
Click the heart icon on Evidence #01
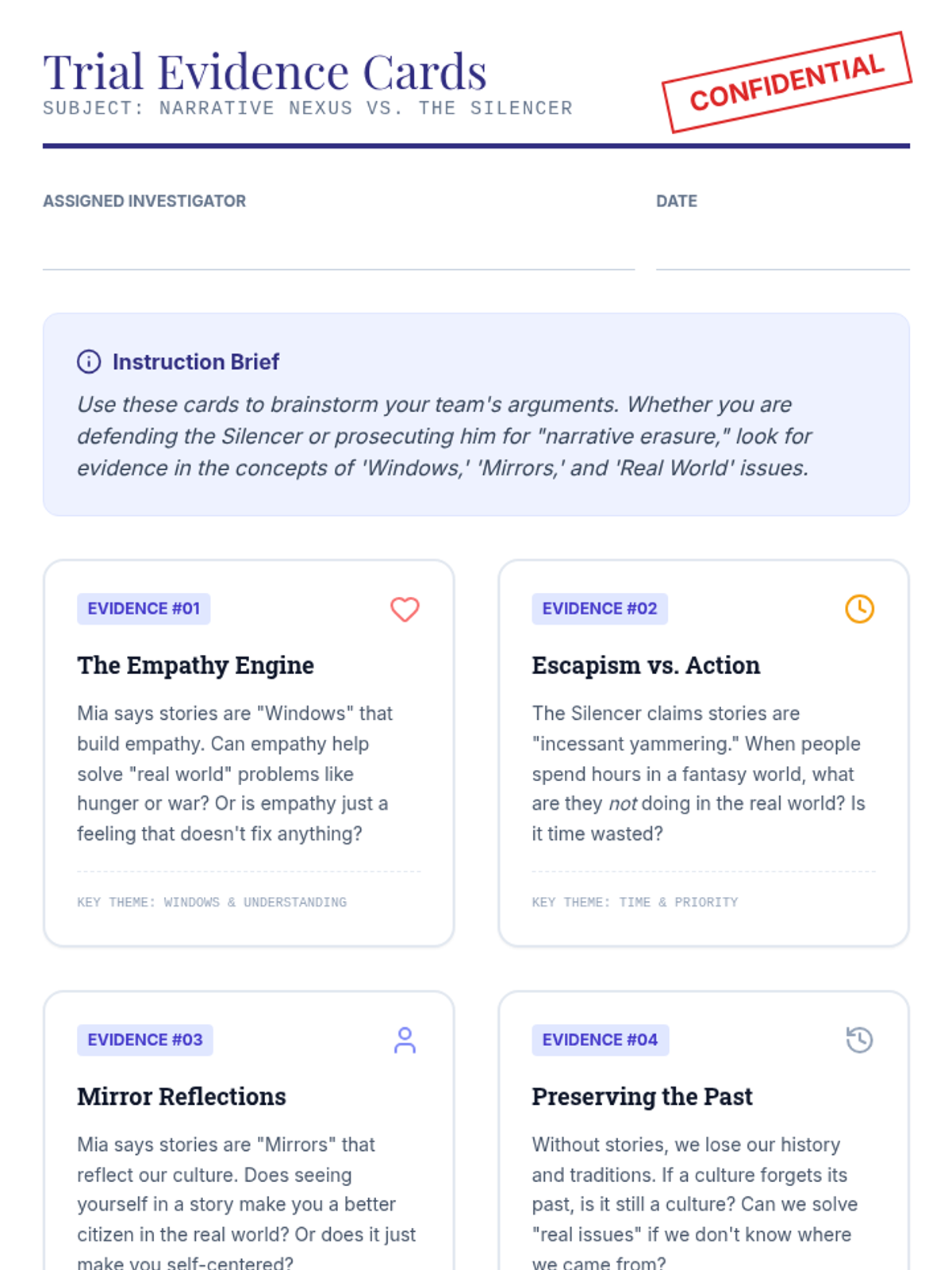coord(405,609)
